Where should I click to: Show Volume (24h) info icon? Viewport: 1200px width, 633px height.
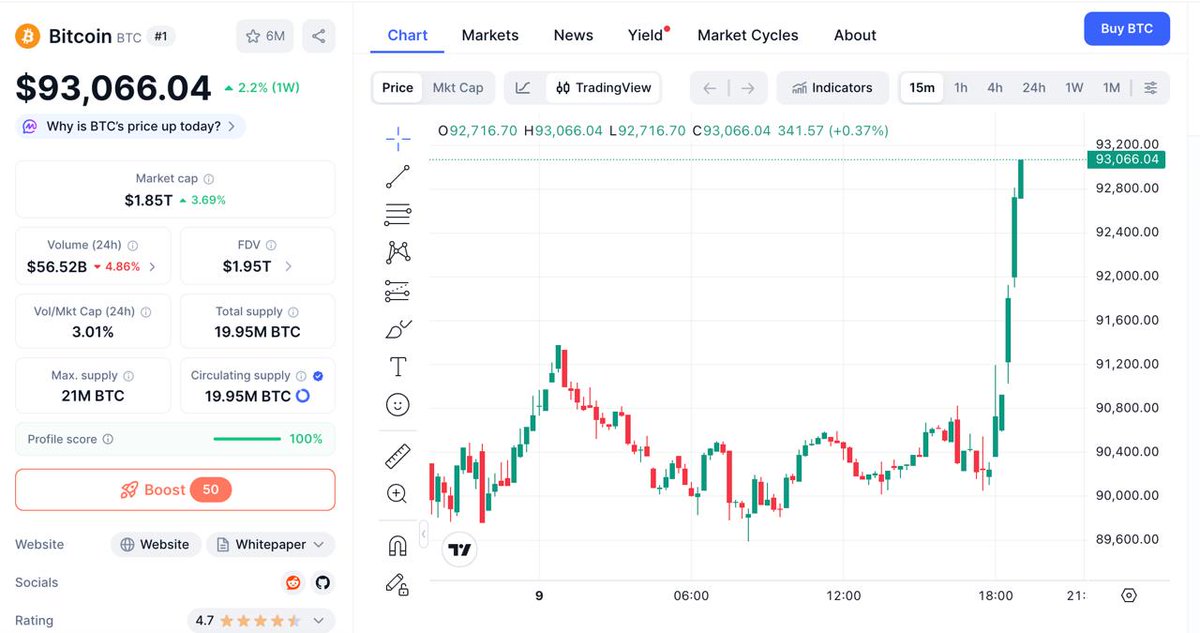[x=133, y=245]
